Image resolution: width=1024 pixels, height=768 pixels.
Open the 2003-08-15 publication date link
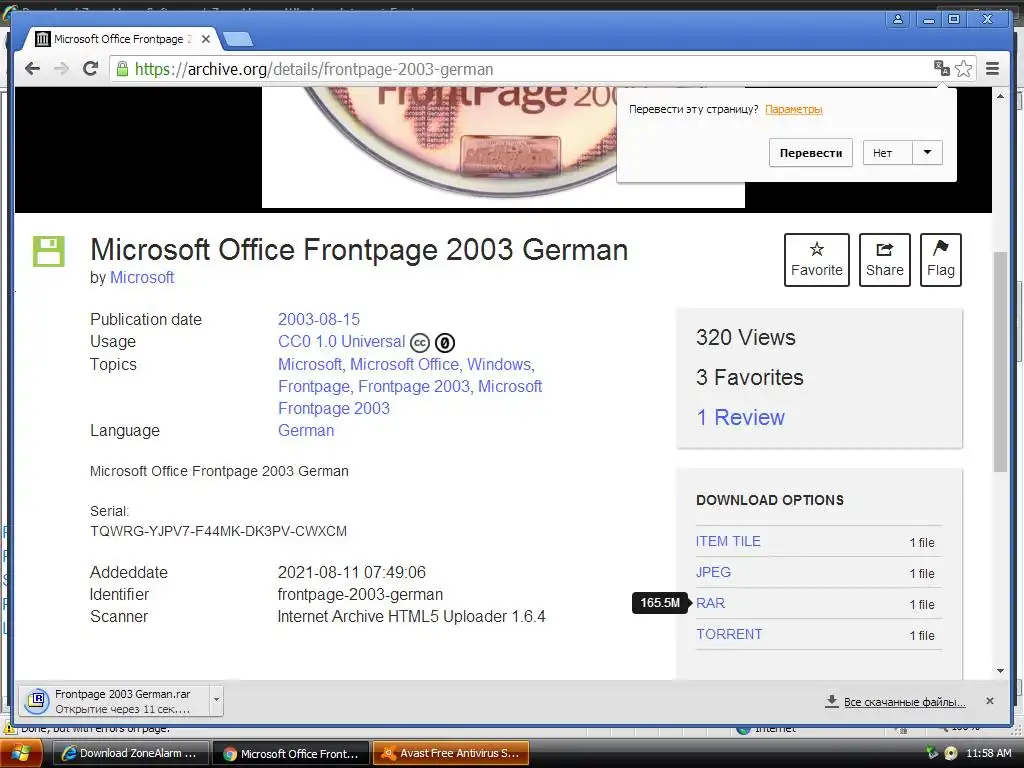tap(319, 319)
